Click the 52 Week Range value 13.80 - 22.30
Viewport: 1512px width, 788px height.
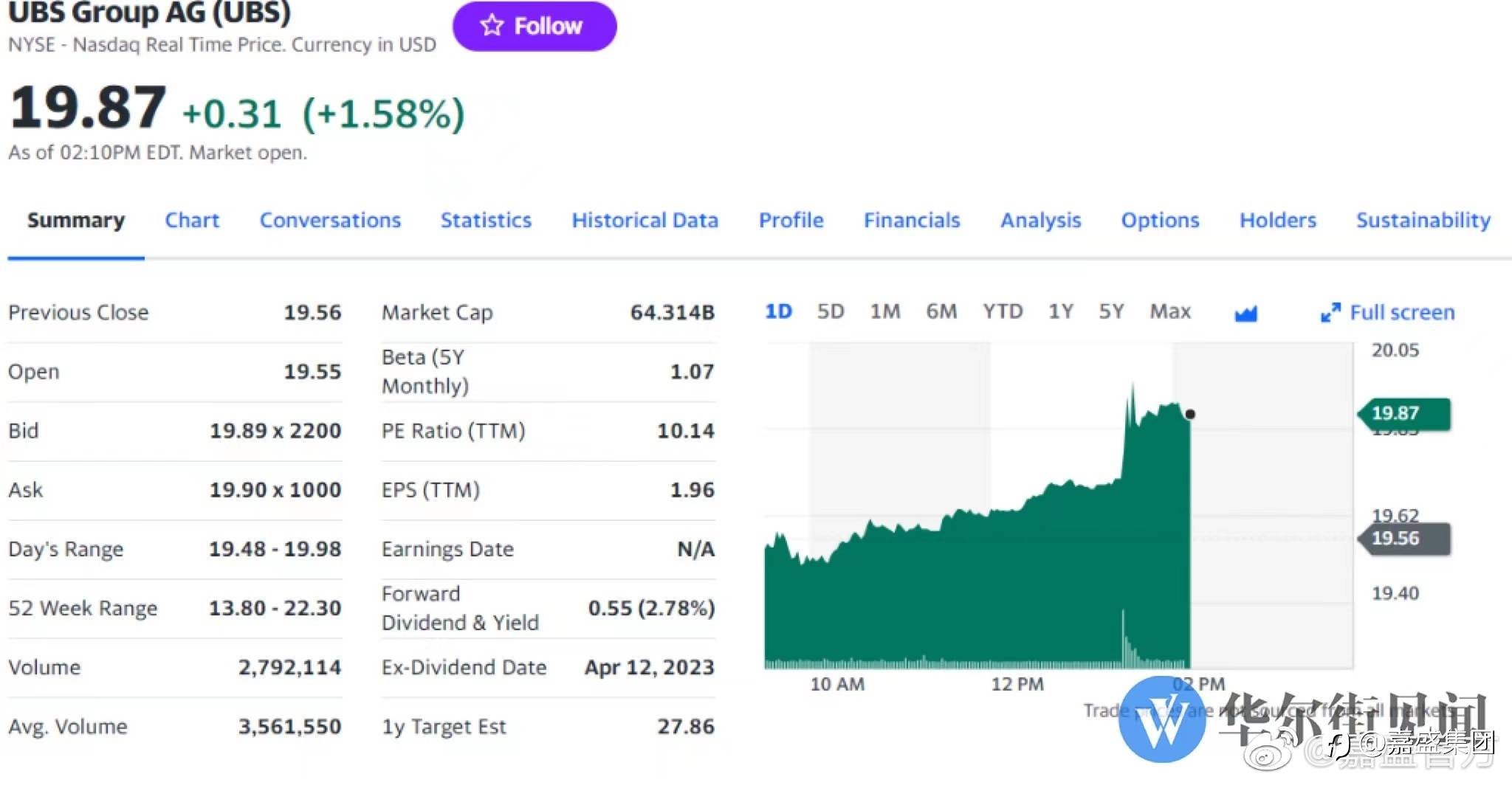point(275,608)
